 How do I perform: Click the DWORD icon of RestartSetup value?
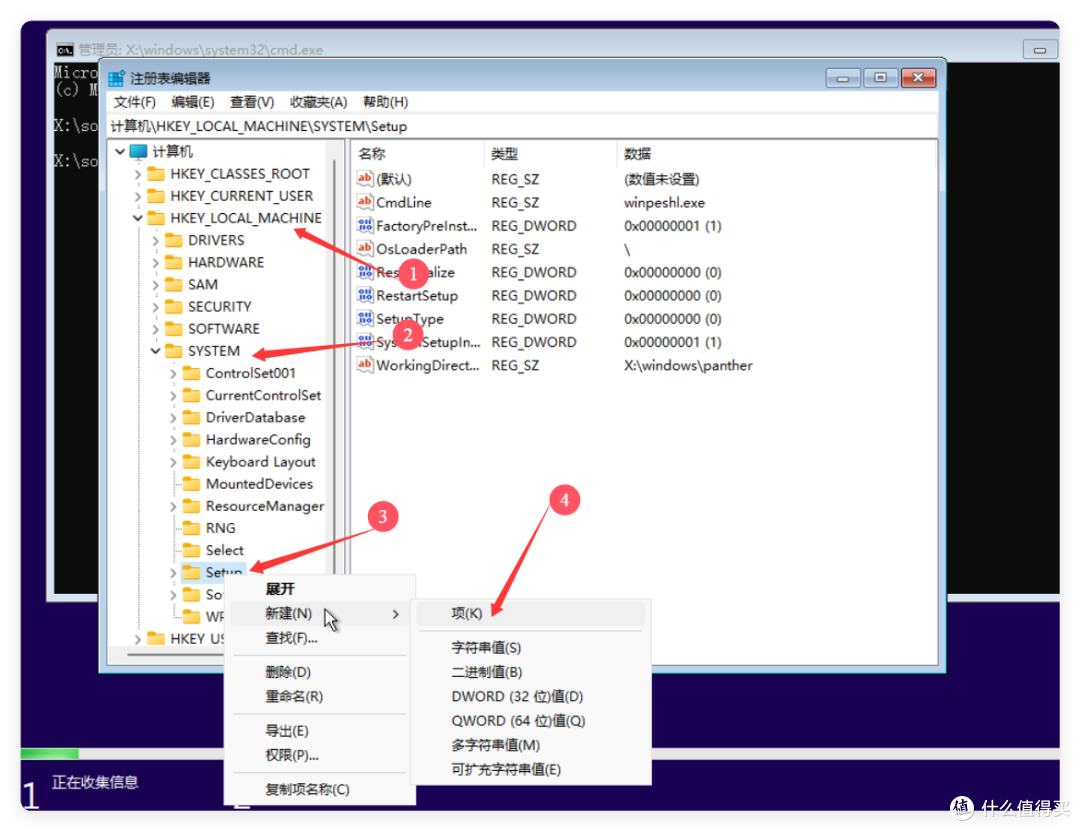(364, 295)
